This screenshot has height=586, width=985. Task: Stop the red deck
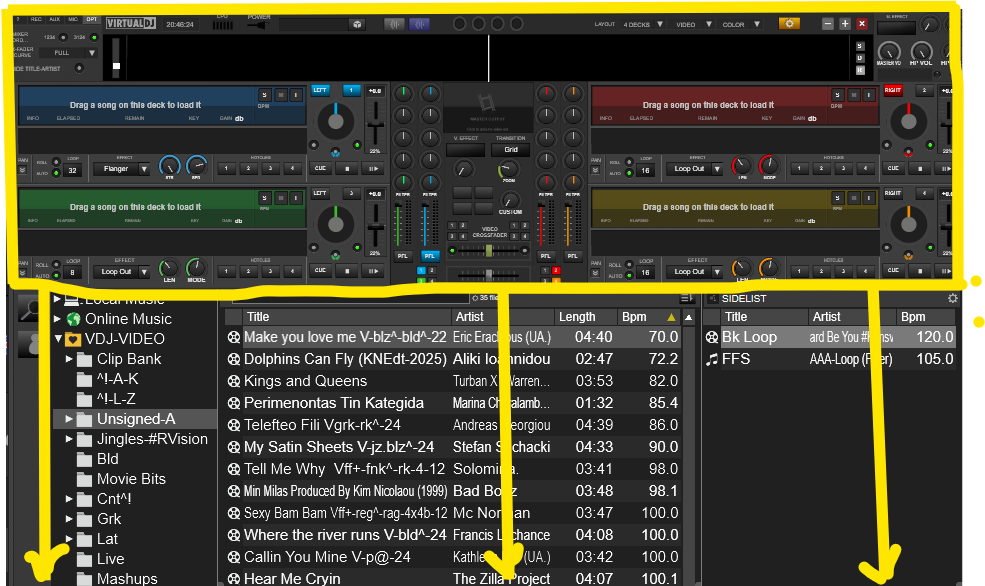[920, 168]
